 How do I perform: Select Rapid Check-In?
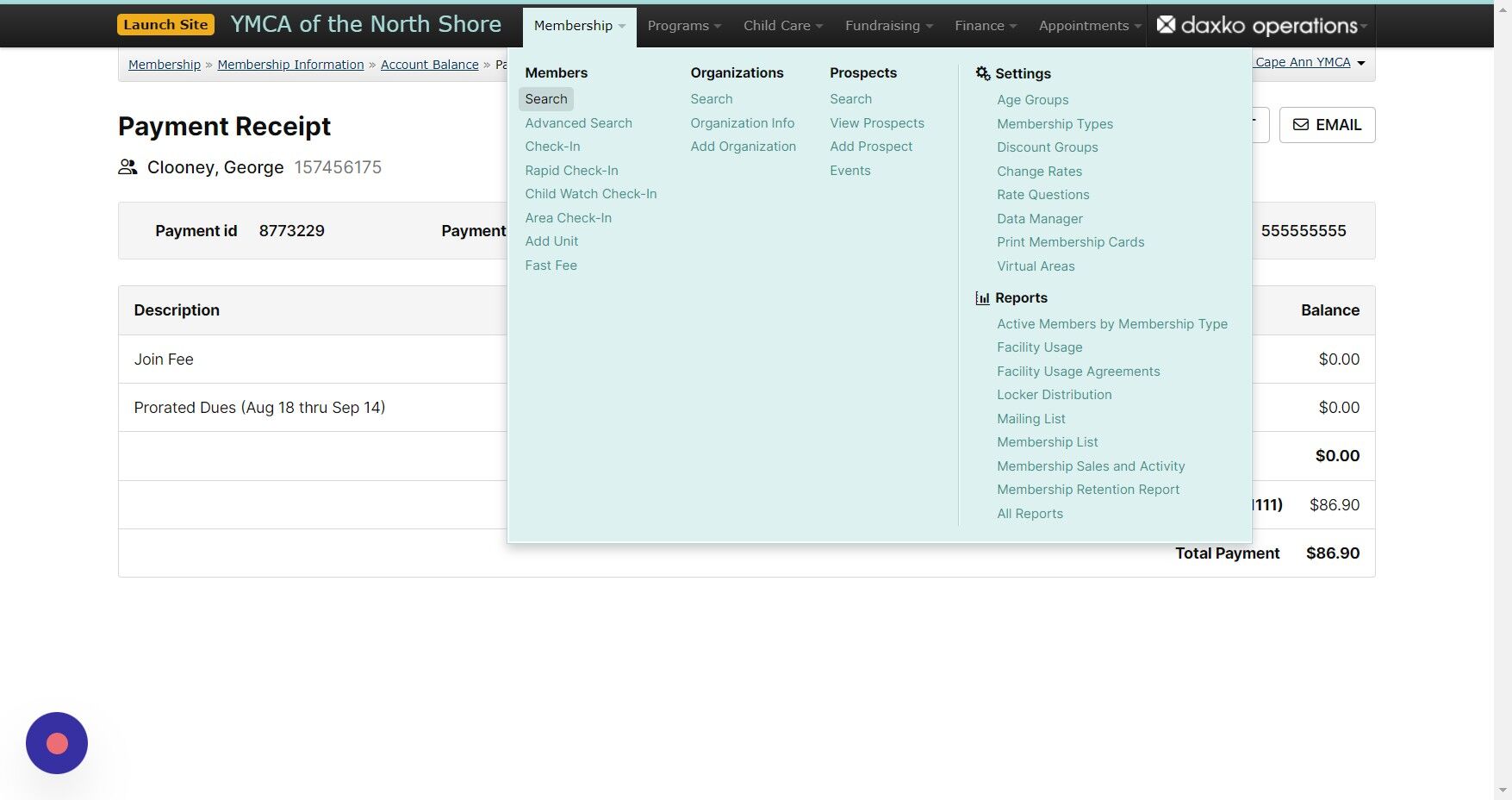572,171
